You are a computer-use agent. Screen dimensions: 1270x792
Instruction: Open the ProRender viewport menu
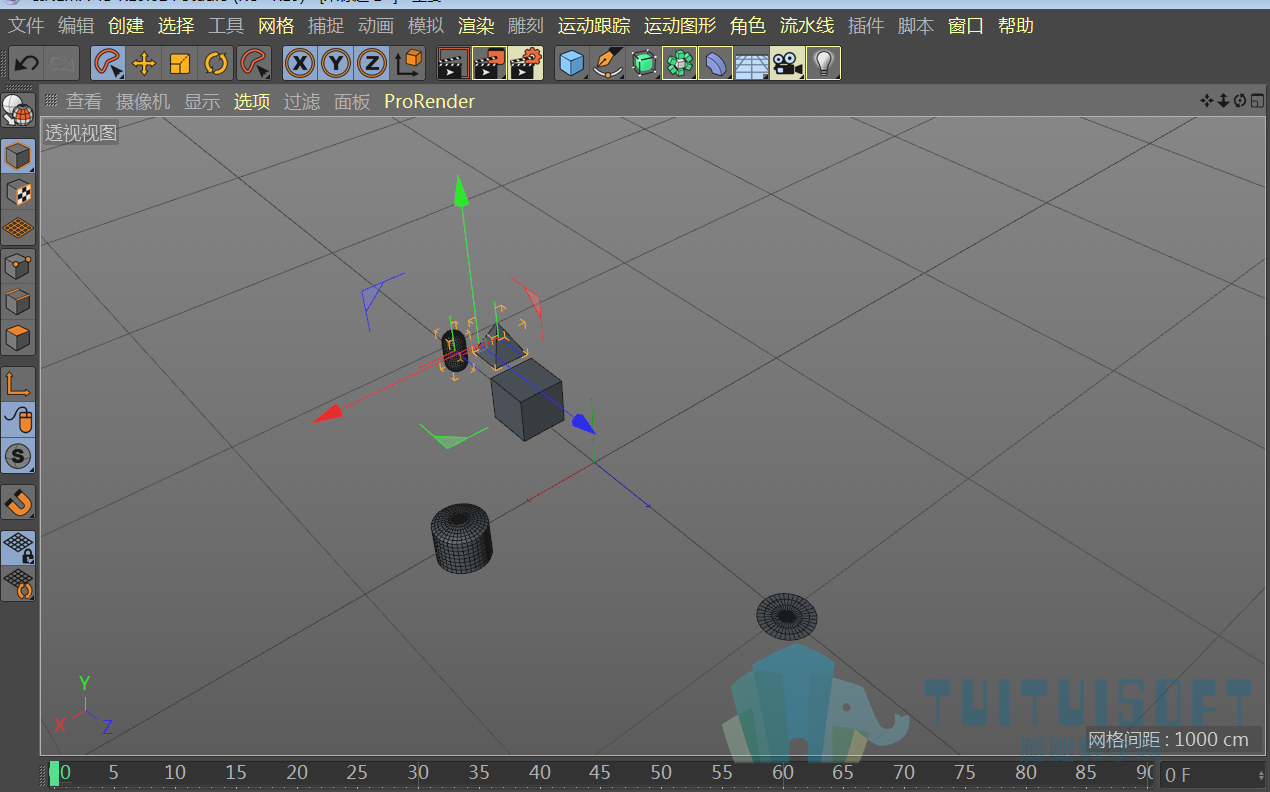(430, 102)
